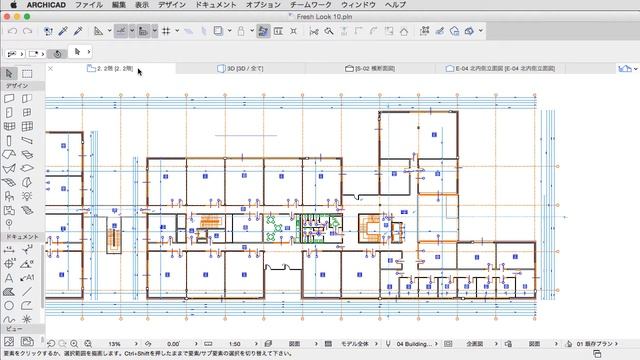The image size is (640, 360).
Task: Toggle the Snap Guides button
Action: coord(121,31)
